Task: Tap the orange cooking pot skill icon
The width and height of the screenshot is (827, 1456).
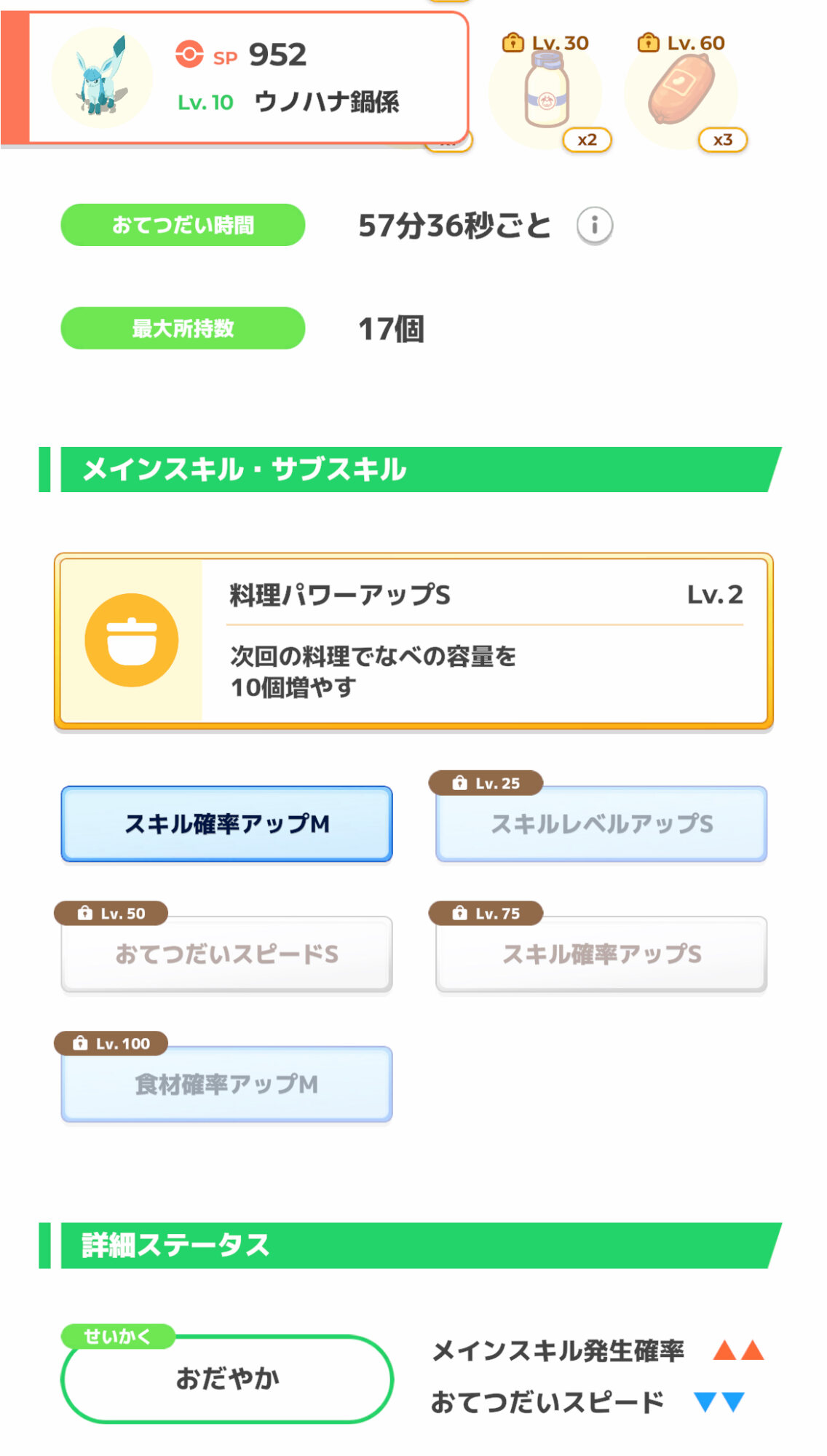Action: pos(132,640)
